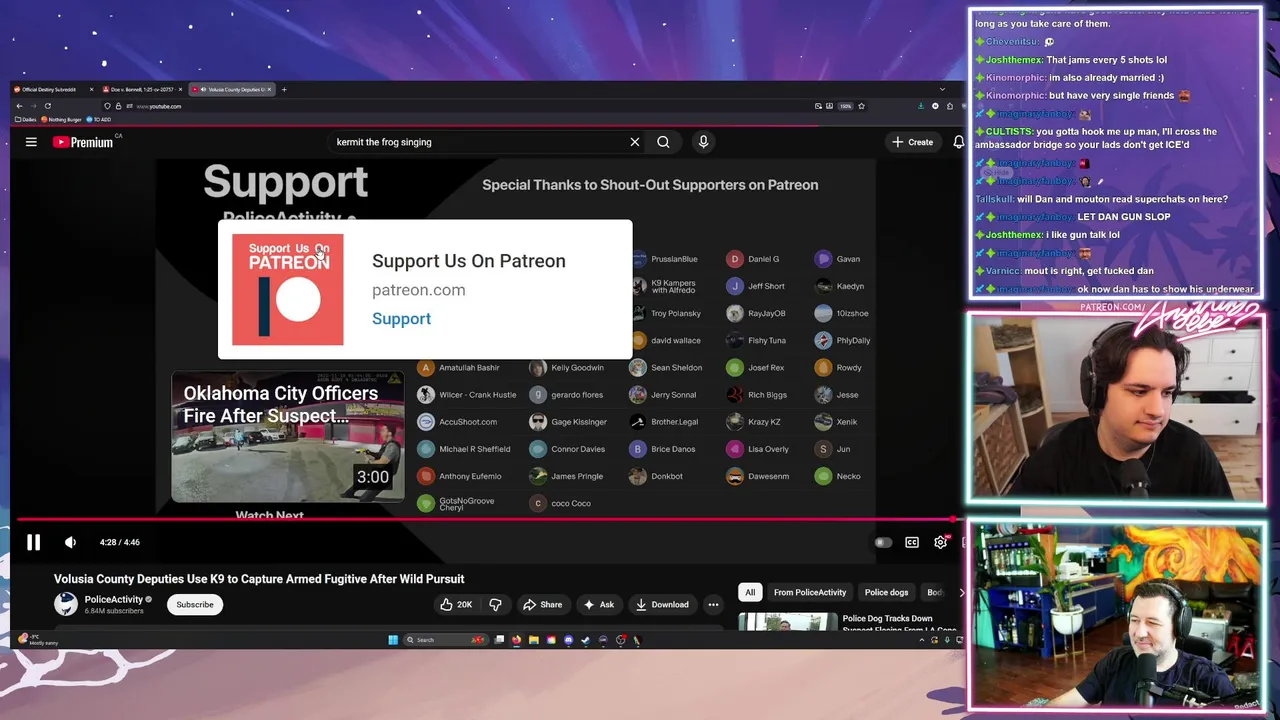Share the Volusia County video
The image size is (1280, 720).
pos(542,604)
